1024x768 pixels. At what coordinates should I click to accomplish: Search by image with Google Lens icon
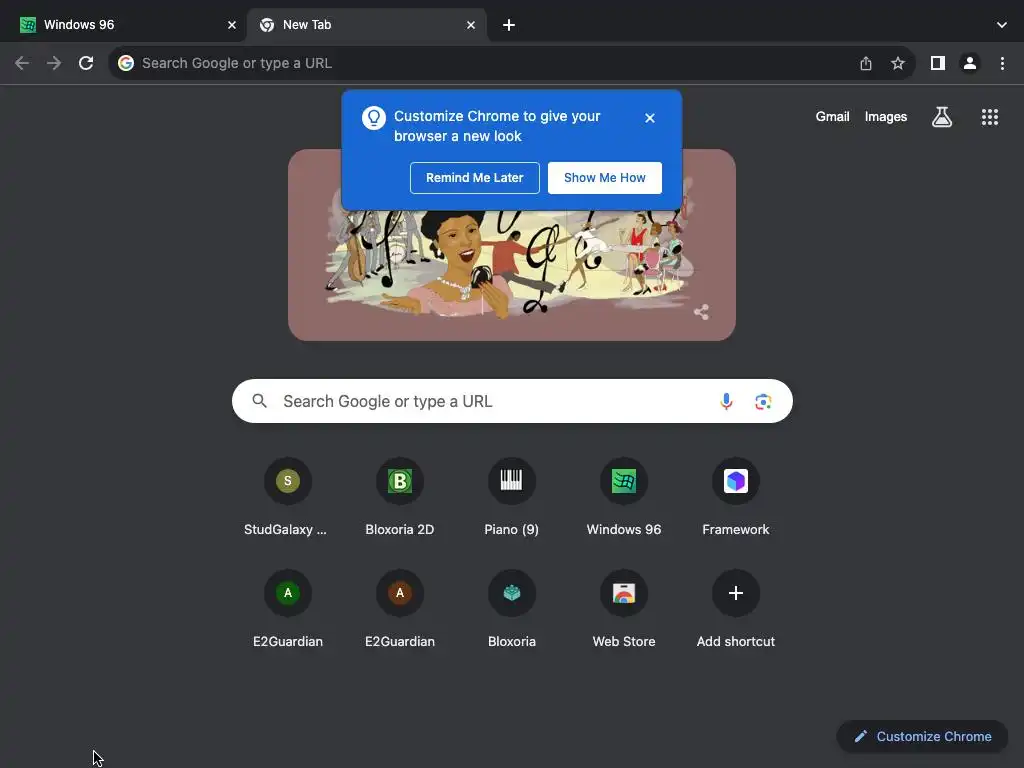coord(763,401)
